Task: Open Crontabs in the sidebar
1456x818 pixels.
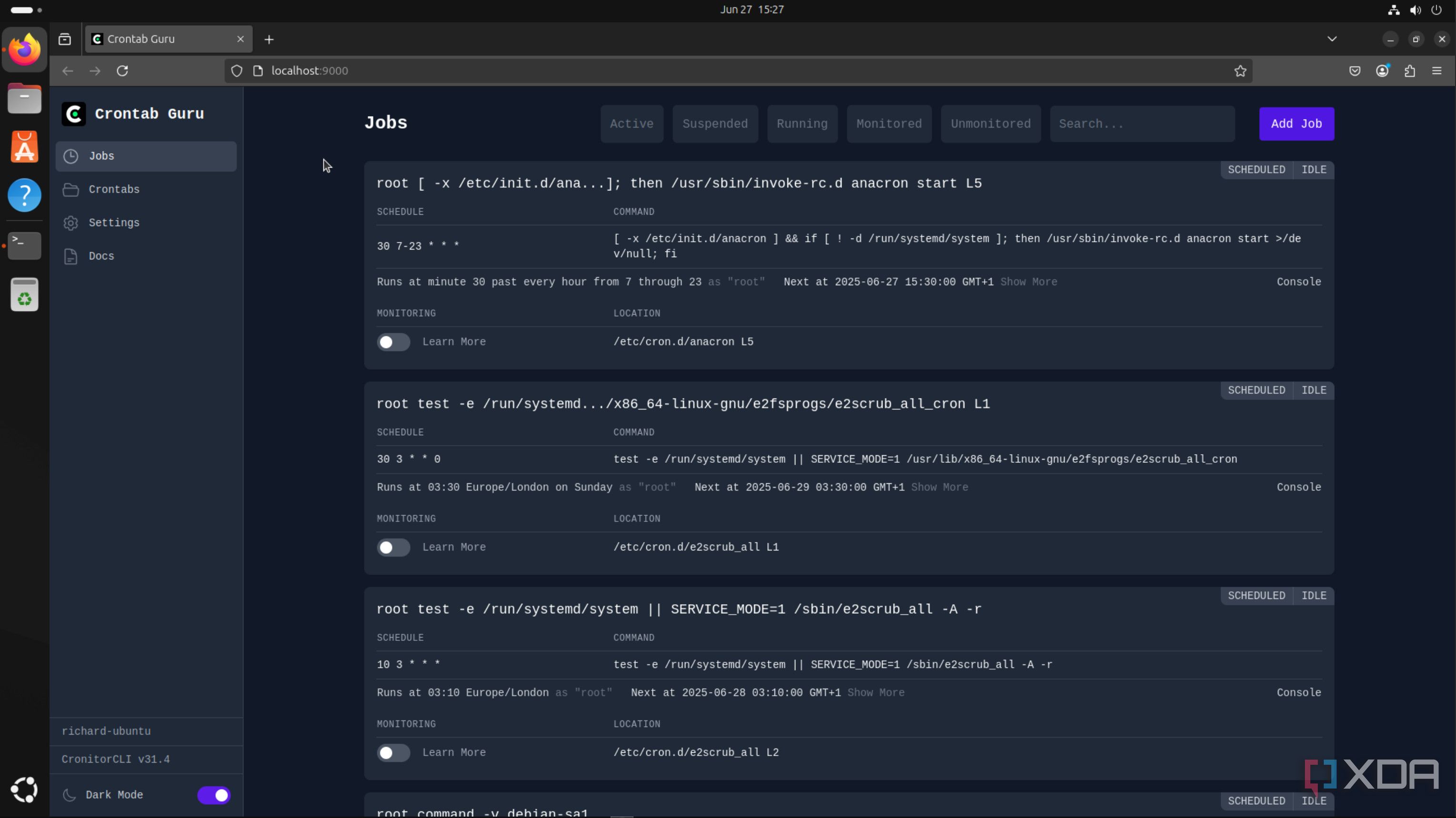Action: pyautogui.click(x=146, y=189)
